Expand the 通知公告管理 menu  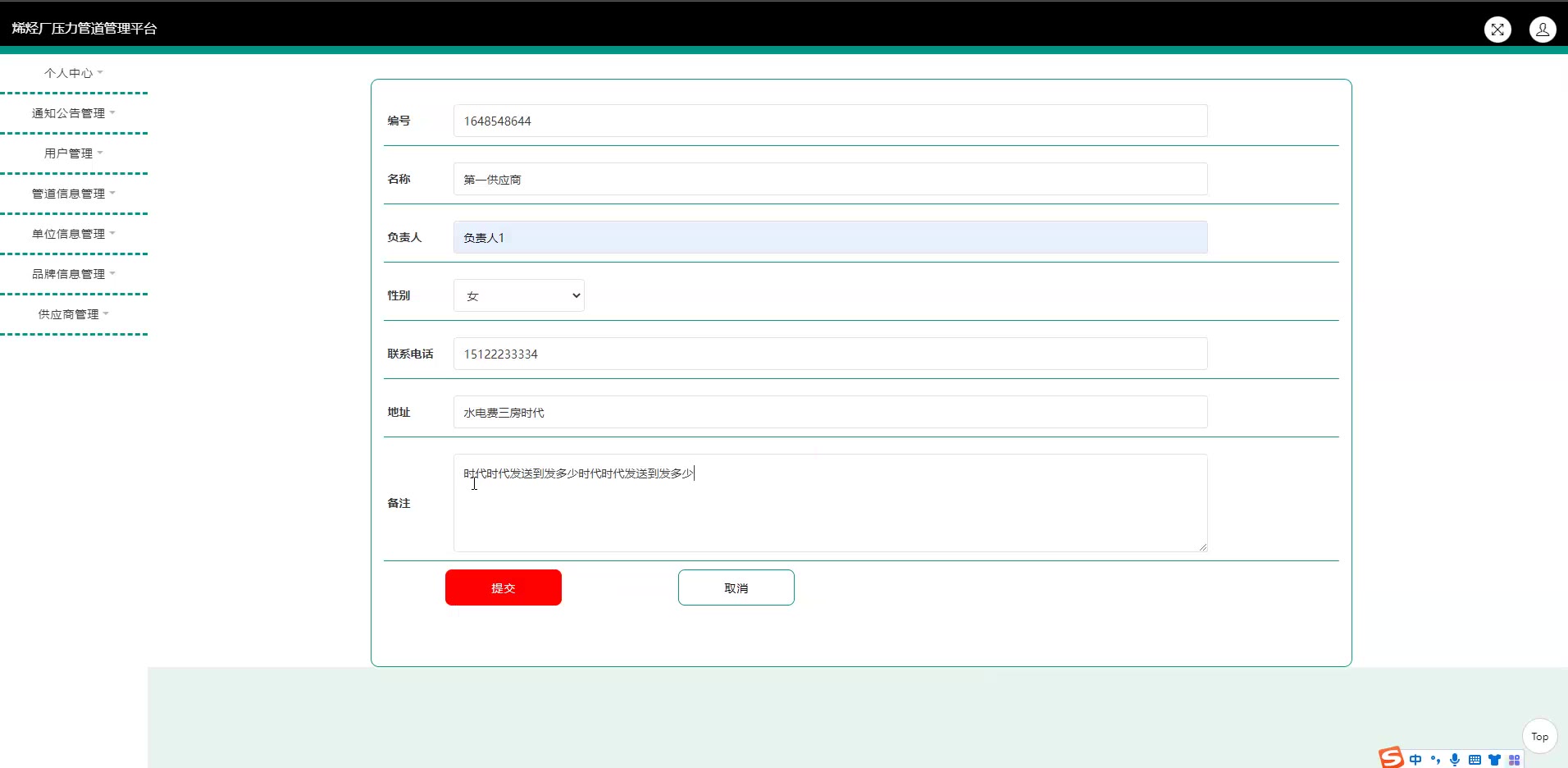point(74,113)
